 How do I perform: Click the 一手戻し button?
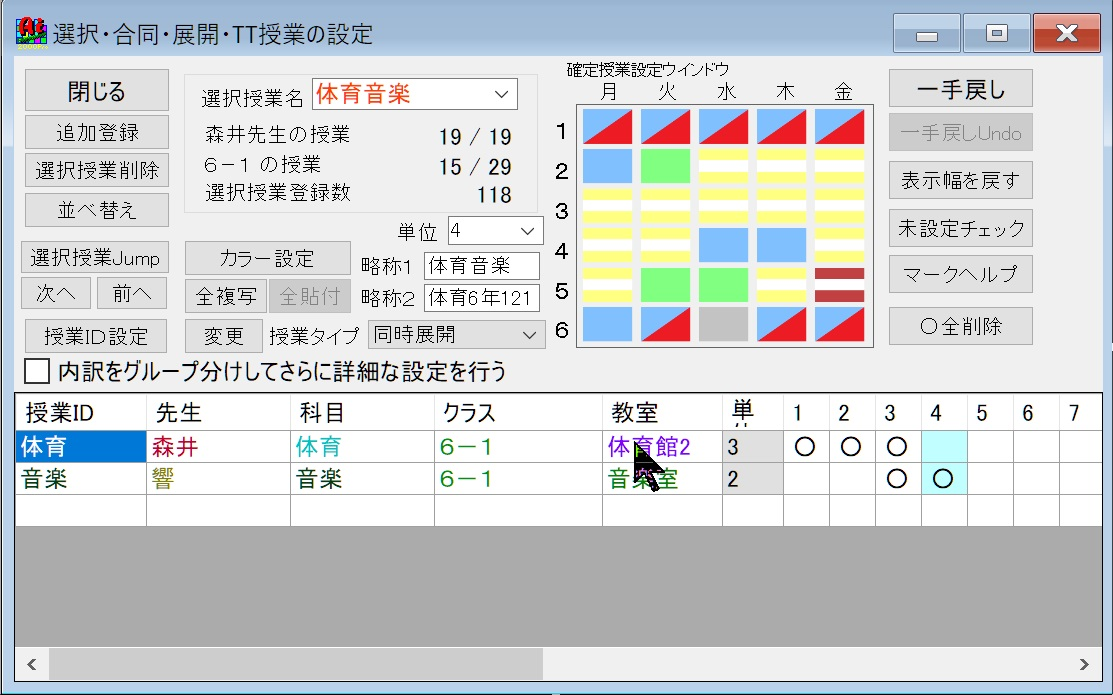tap(960, 89)
